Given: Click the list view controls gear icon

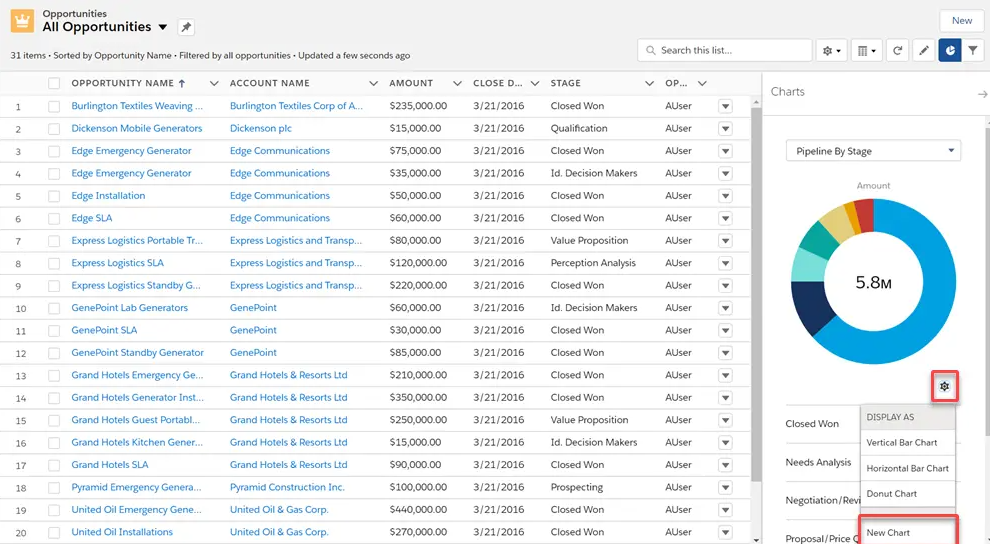Looking at the screenshot, I should point(831,50).
